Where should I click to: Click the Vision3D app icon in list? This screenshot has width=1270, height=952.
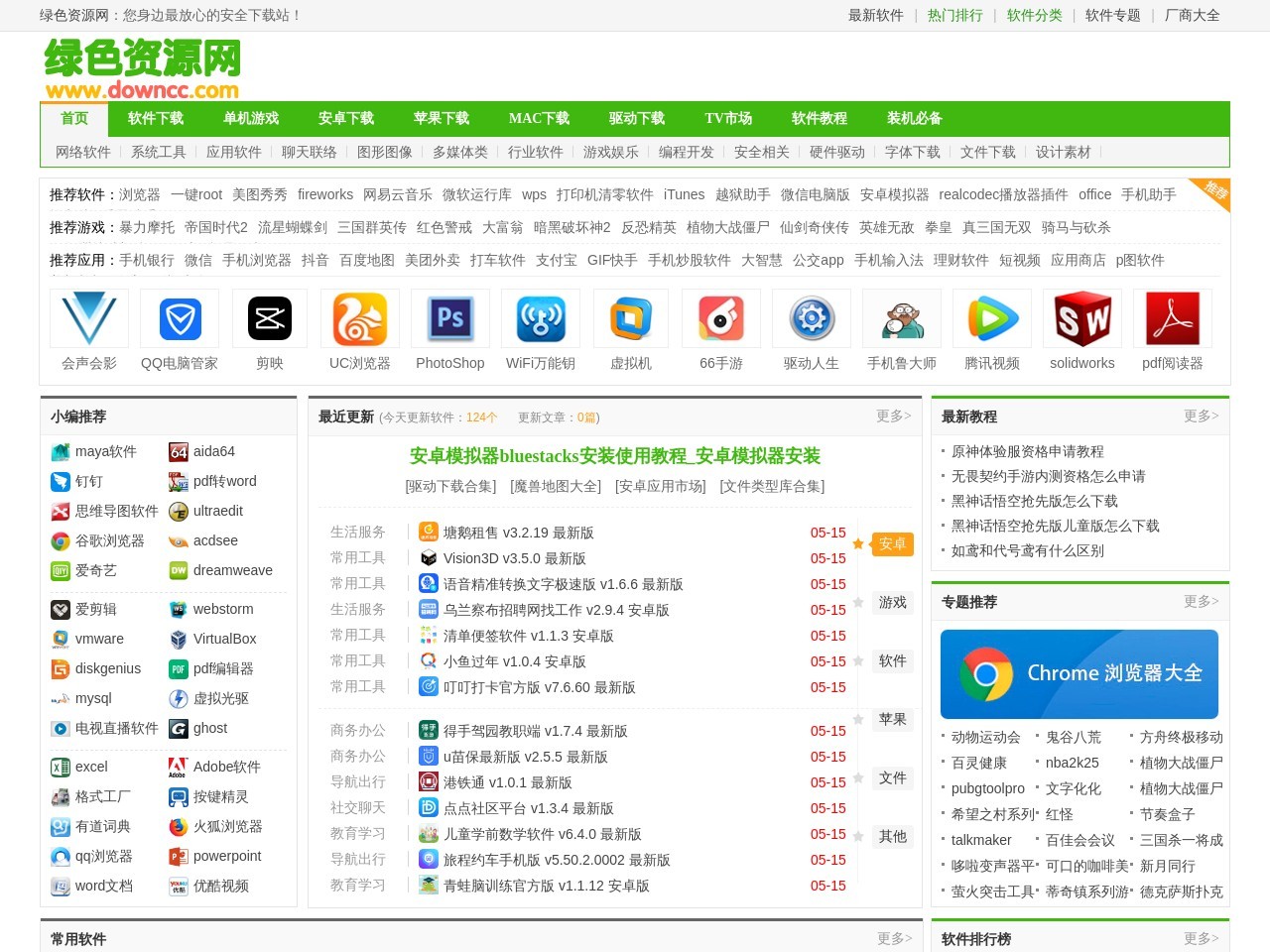[429, 557]
